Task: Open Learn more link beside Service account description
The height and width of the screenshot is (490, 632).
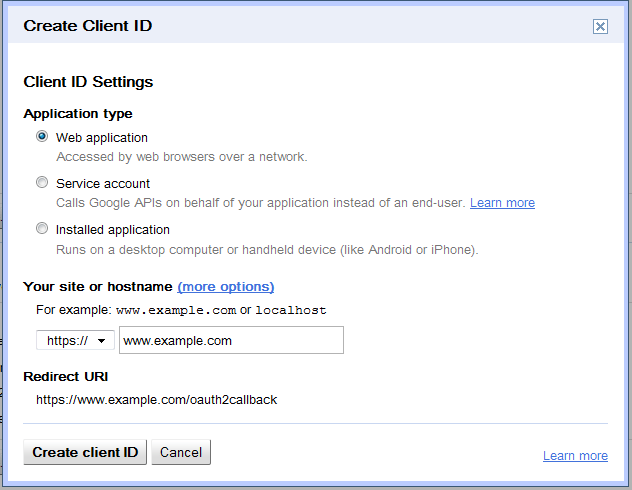Action: click(x=502, y=203)
